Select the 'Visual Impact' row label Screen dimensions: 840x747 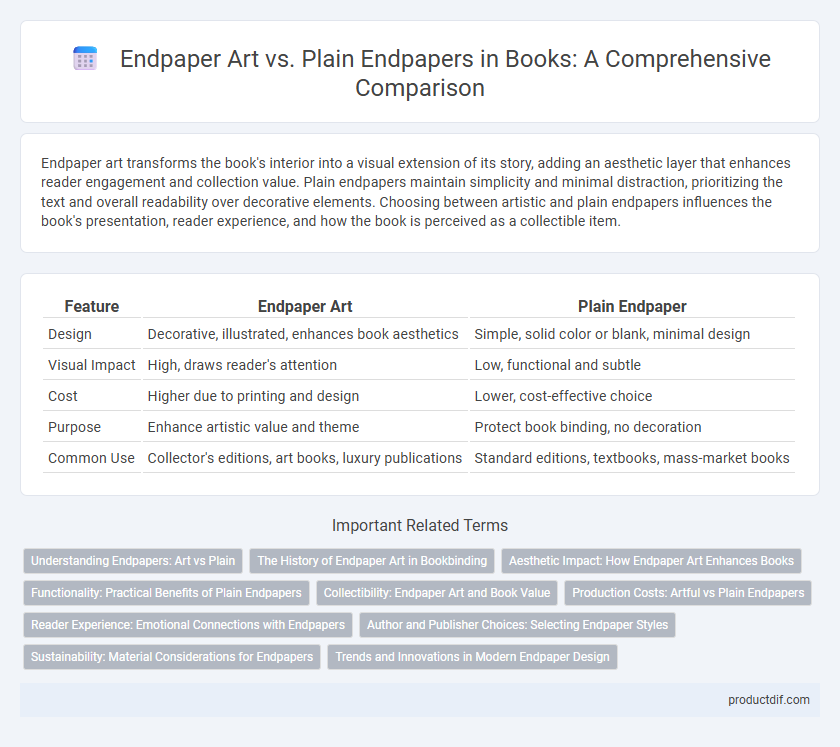click(x=92, y=365)
